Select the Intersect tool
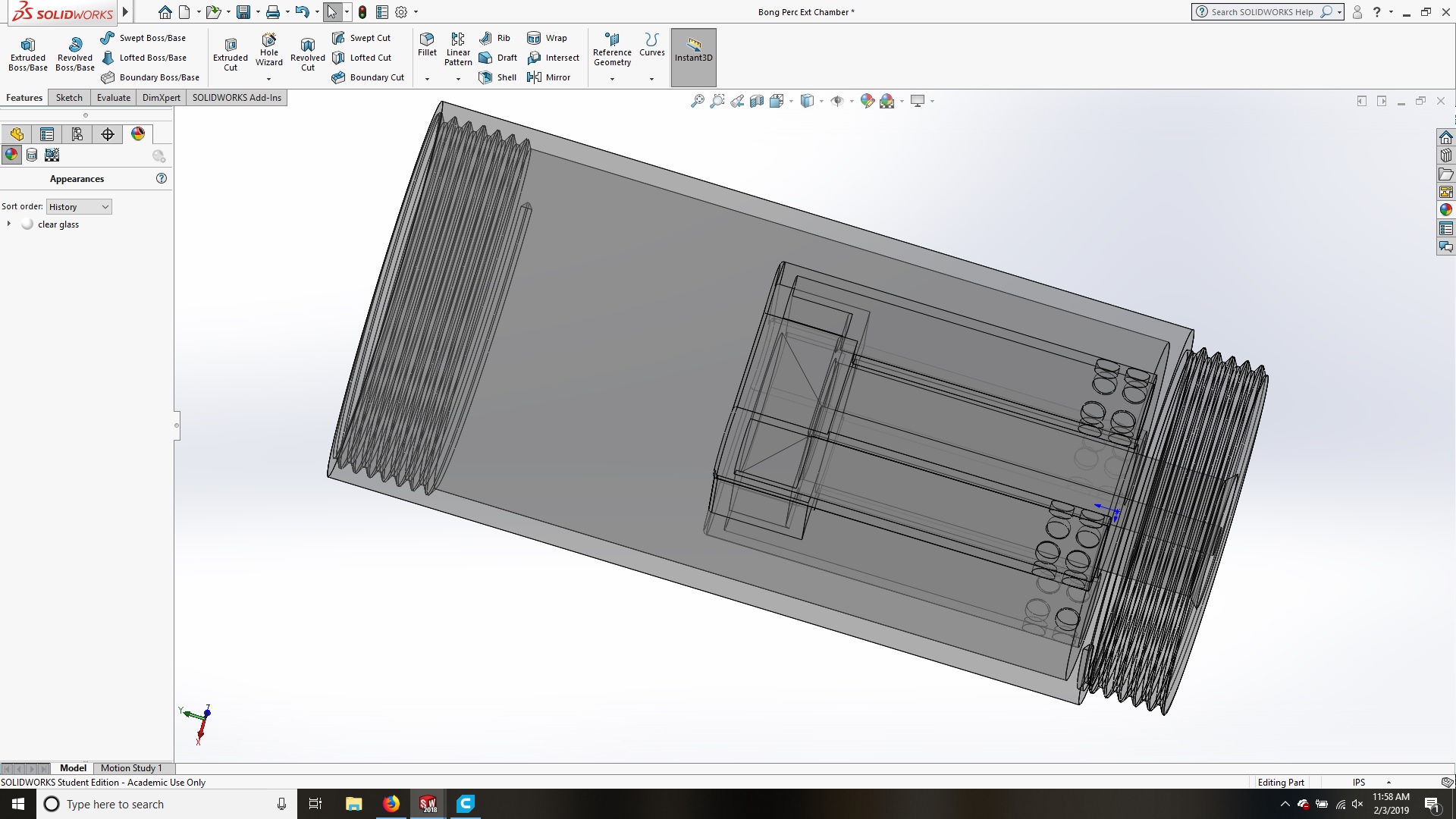Screen dimensions: 1456x819 [x=553, y=58]
